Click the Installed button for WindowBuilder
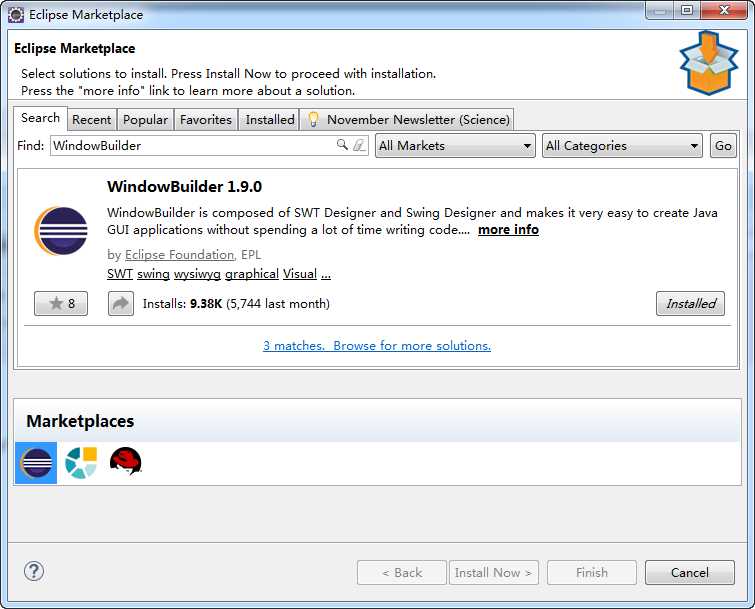755x609 pixels. [x=690, y=303]
